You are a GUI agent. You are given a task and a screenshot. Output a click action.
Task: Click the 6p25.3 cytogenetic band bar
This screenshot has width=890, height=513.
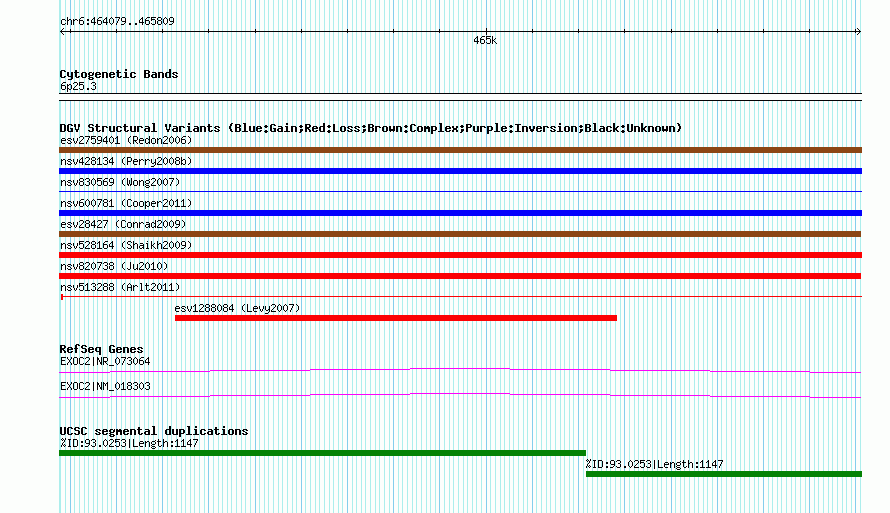(x=460, y=97)
